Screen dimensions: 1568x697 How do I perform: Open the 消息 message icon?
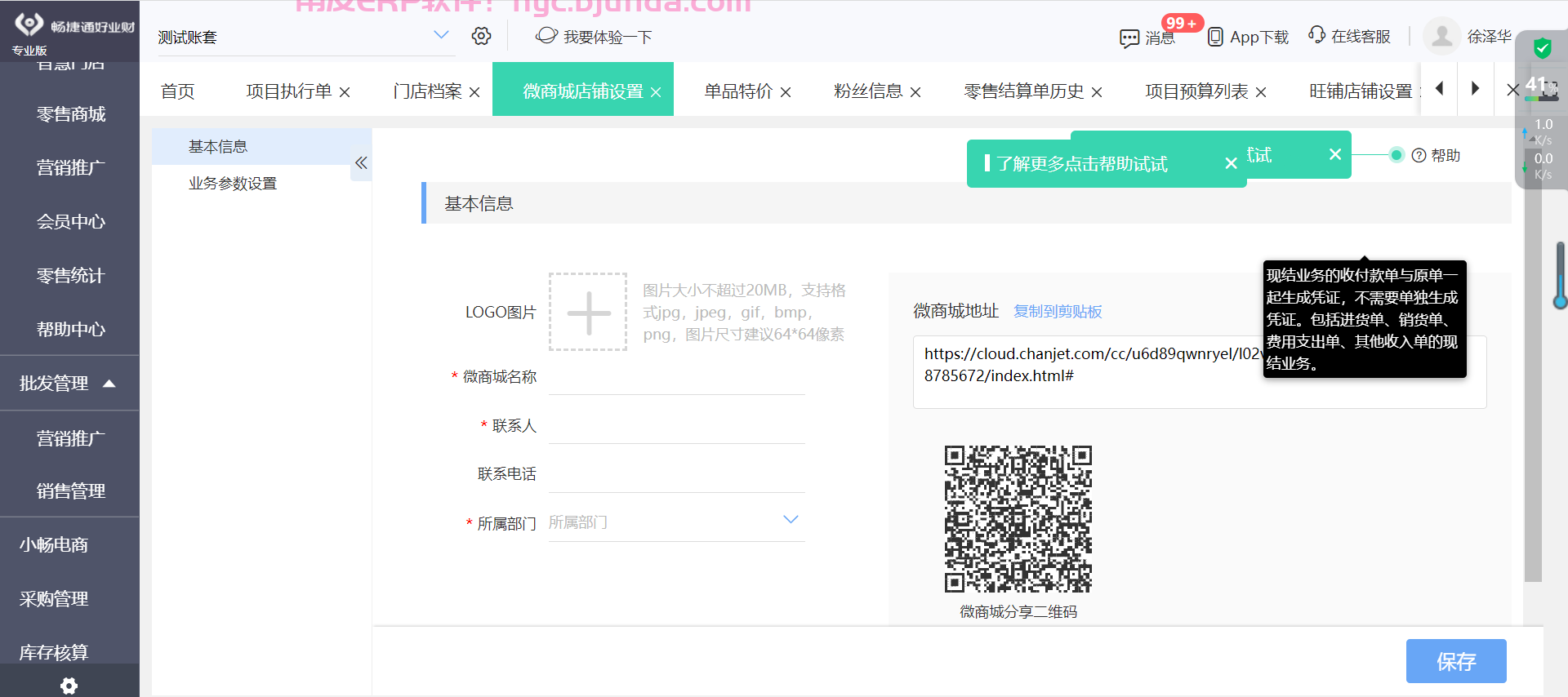pyautogui.click(x=1129, y=38)
